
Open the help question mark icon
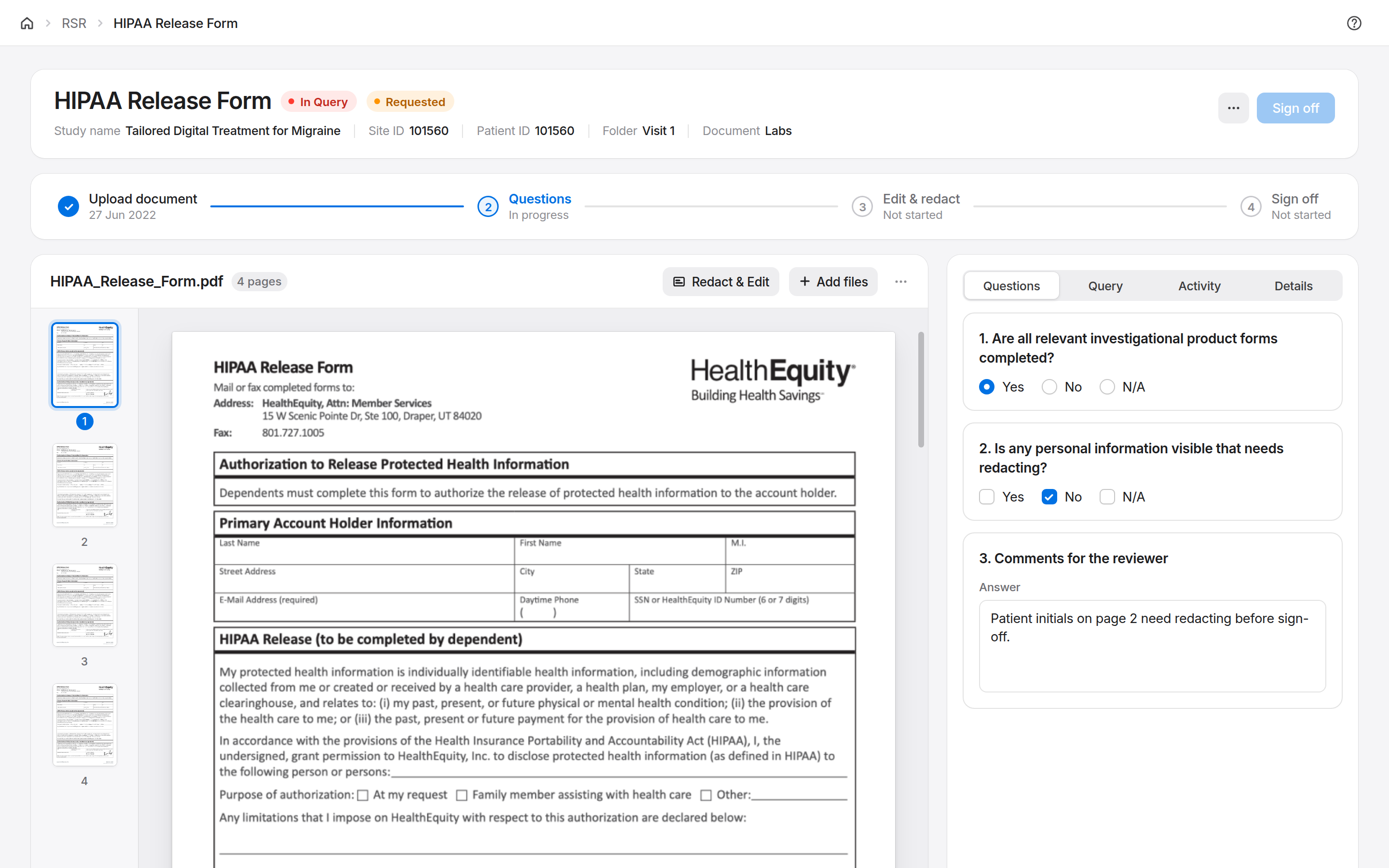1354,23
